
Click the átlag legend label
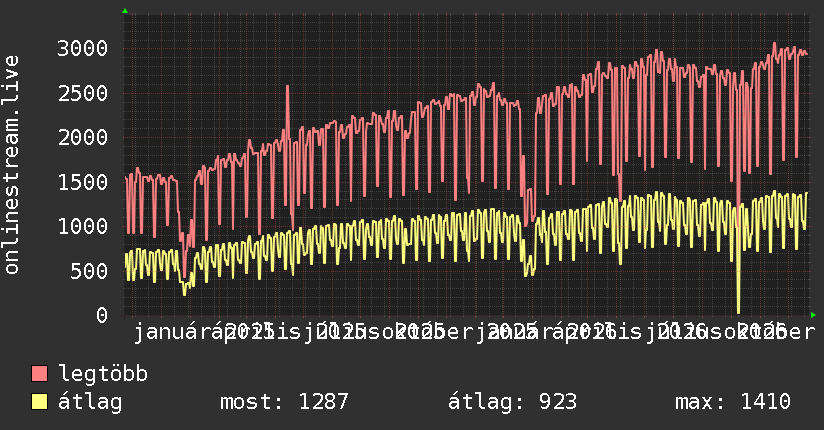click(x=90, y=402)
